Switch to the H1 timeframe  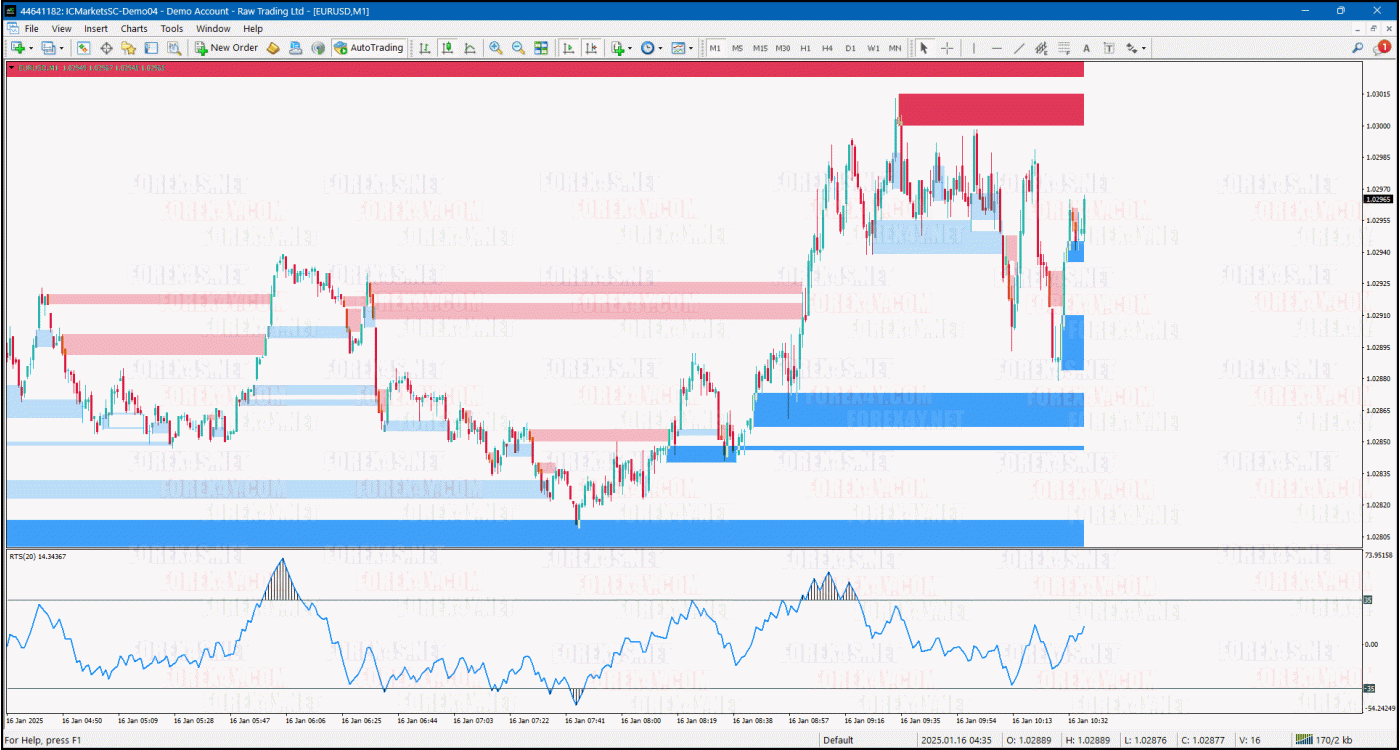tap(805, 48)
